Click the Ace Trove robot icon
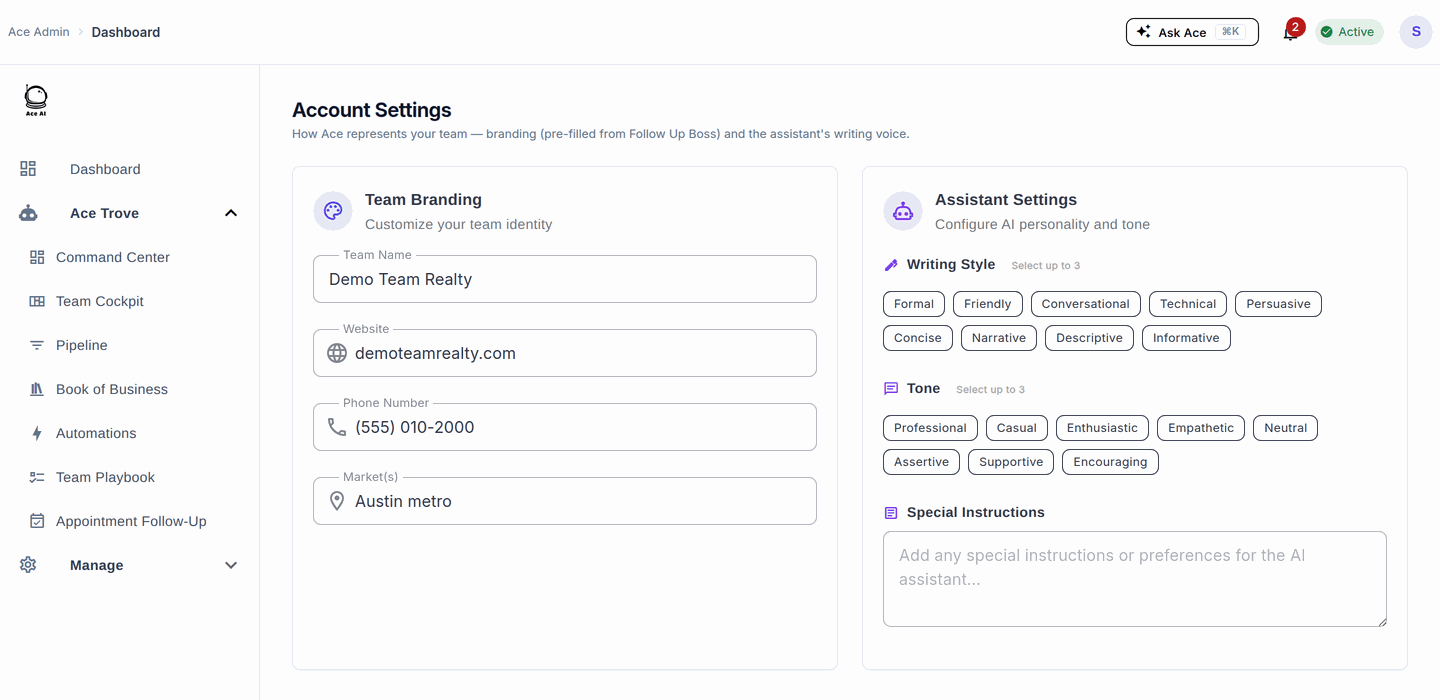 pos(28,213)
